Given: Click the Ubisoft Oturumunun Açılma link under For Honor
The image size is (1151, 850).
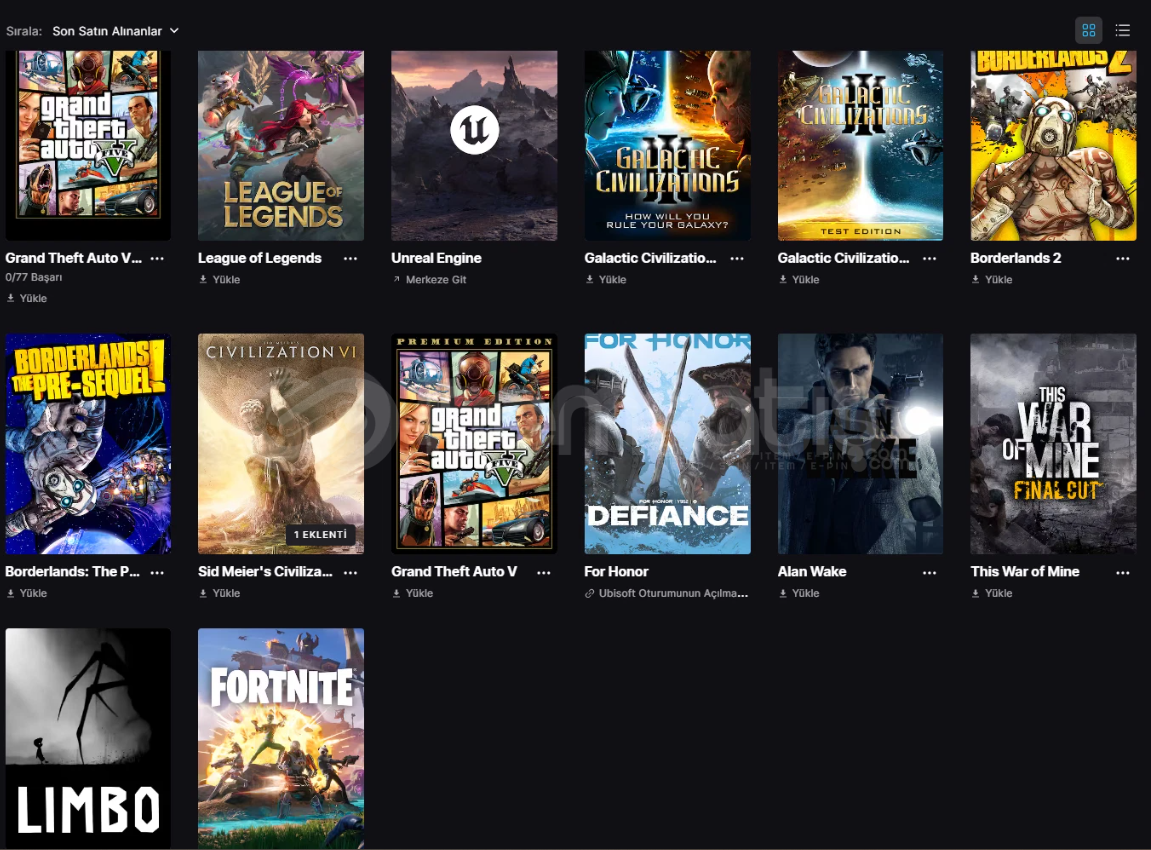Looking at the screenshot, I should click(667, 593).
